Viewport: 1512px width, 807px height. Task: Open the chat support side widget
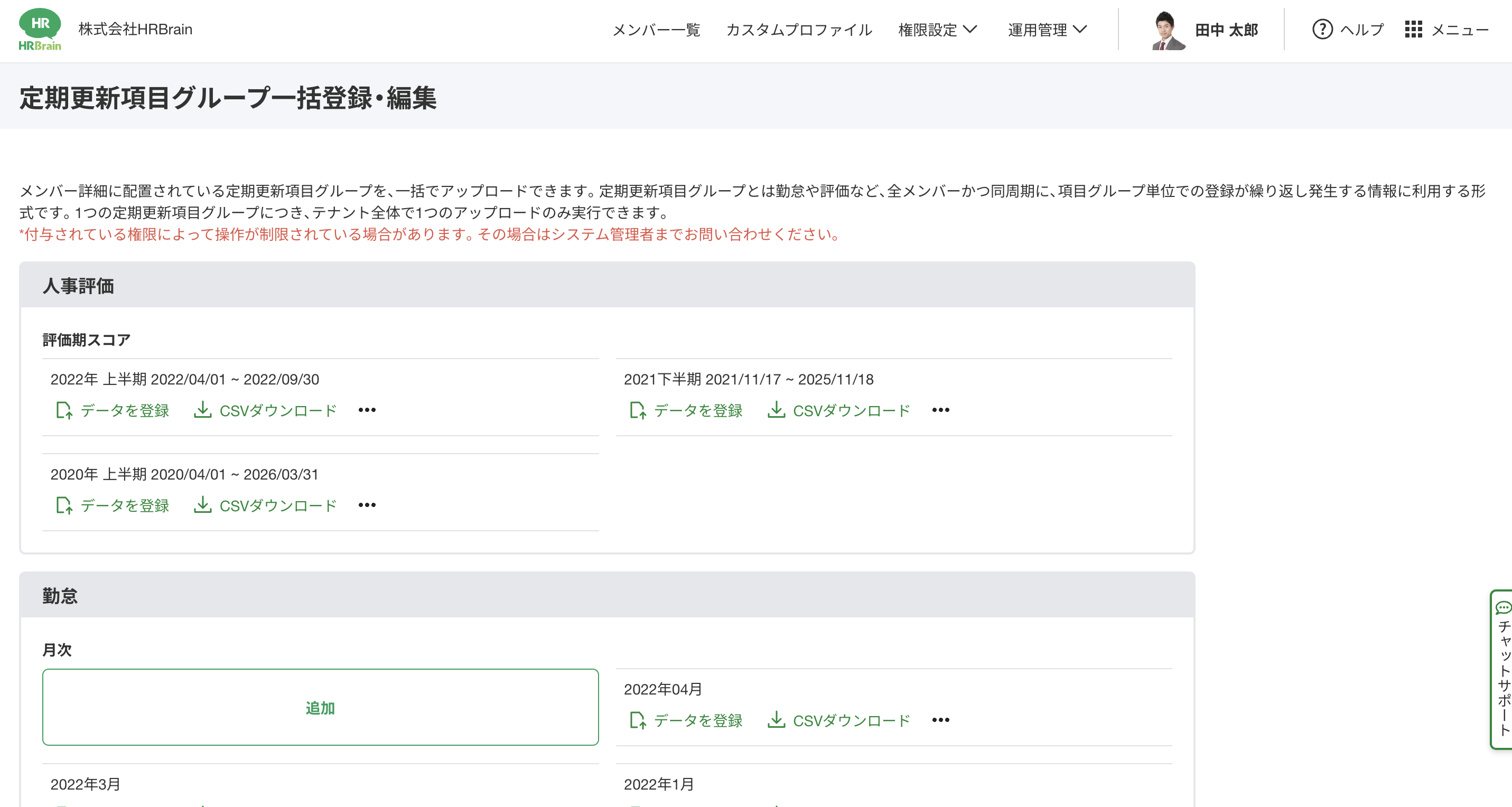(x=1502, y=669)
